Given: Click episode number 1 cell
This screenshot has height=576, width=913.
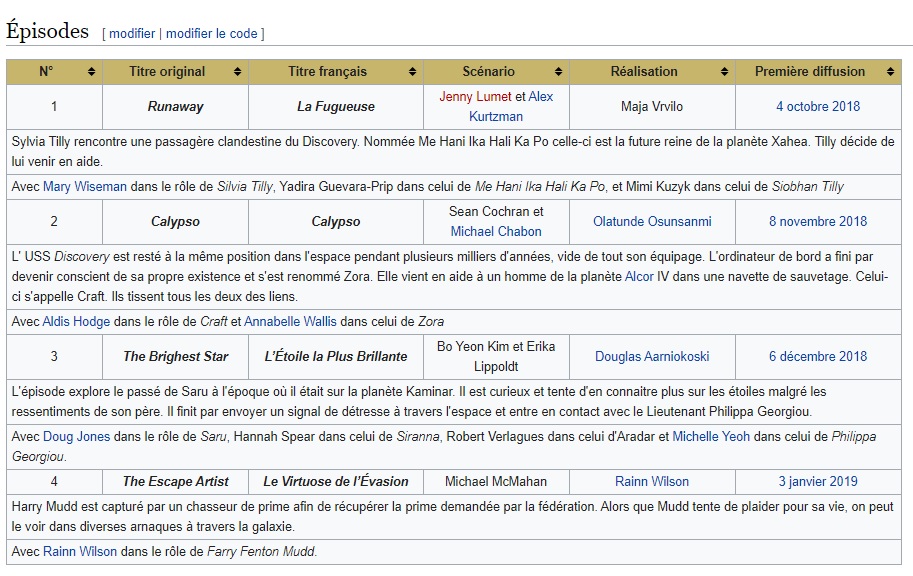Looking at the screenshot, I should coord(54,107).
